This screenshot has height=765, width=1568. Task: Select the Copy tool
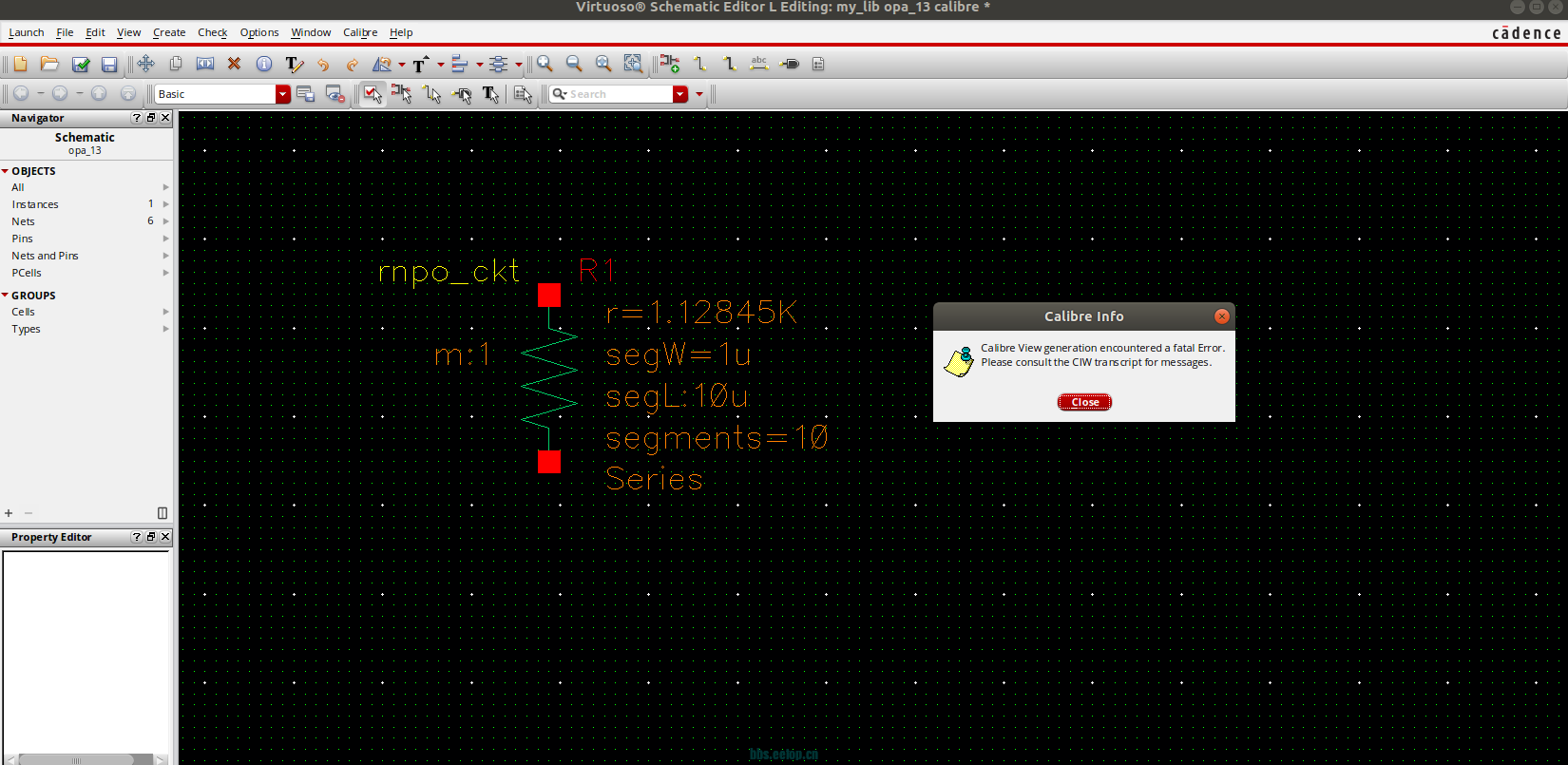tap(175, 64)
